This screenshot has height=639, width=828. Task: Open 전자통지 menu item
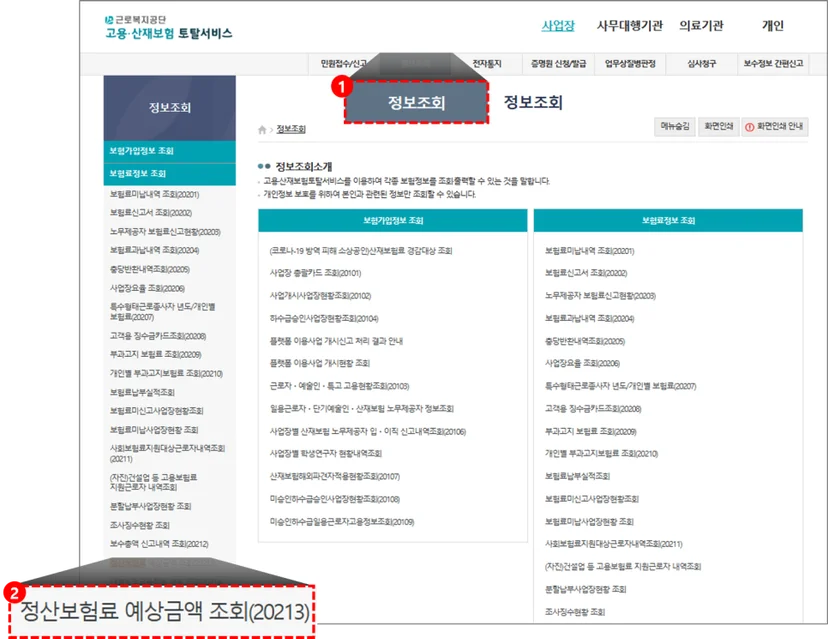click(x=486, y=64)
